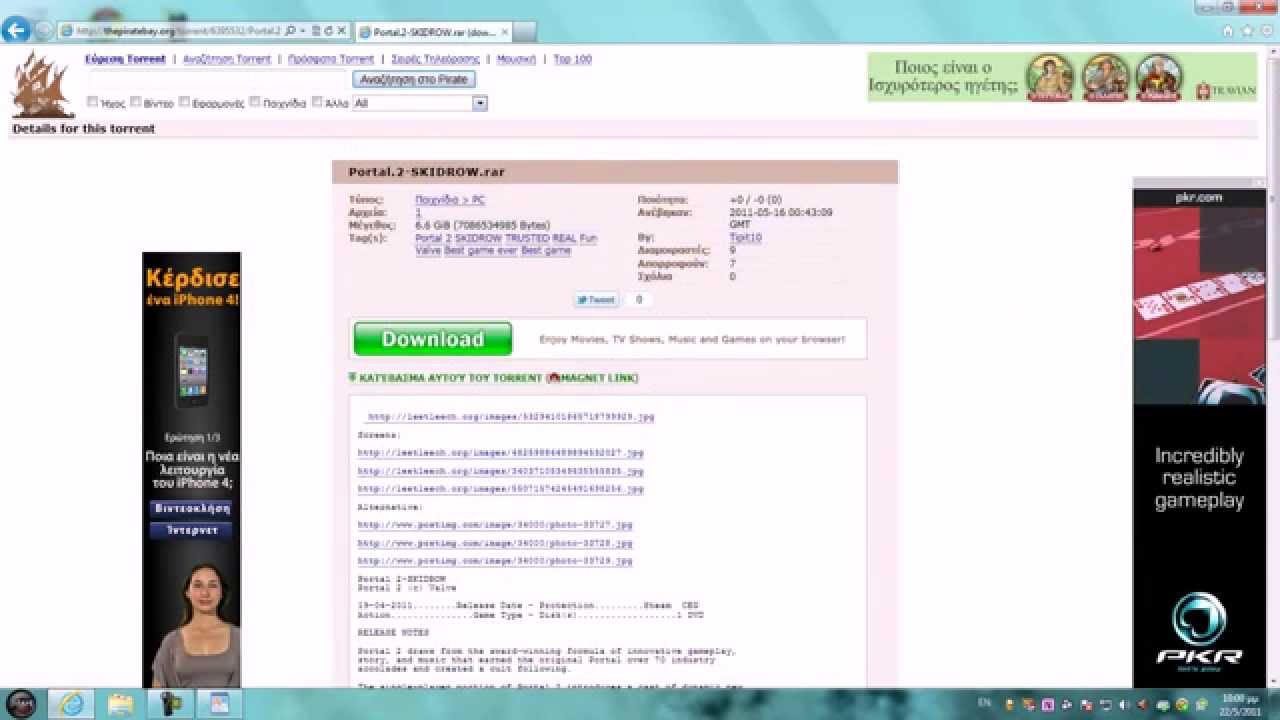Click the Tweet button

coord(596,299)
